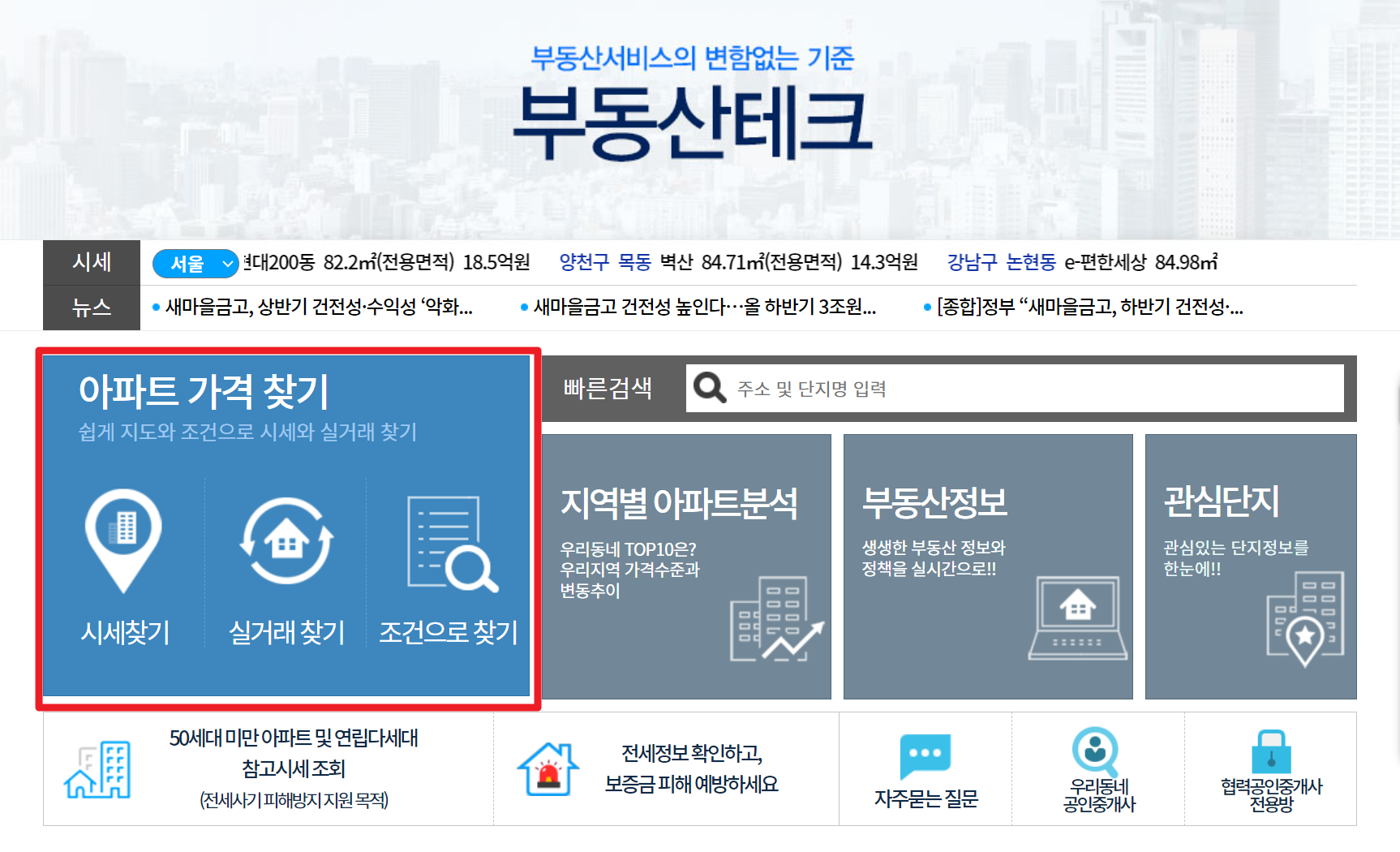Viewport: 1400px width, 852px height.
Task: Open the 관심단지 card title
Action: 1222,501
